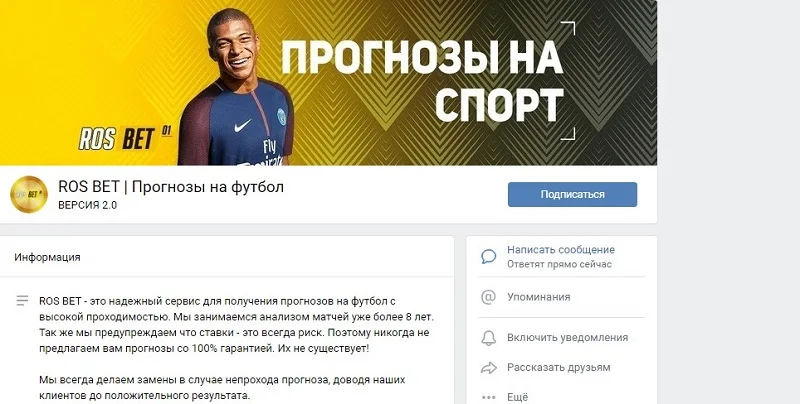The image size is (800, 404).
Task: Click the ВЕРСИЯ 2.0 status text
Action: [x=87, y=205]
